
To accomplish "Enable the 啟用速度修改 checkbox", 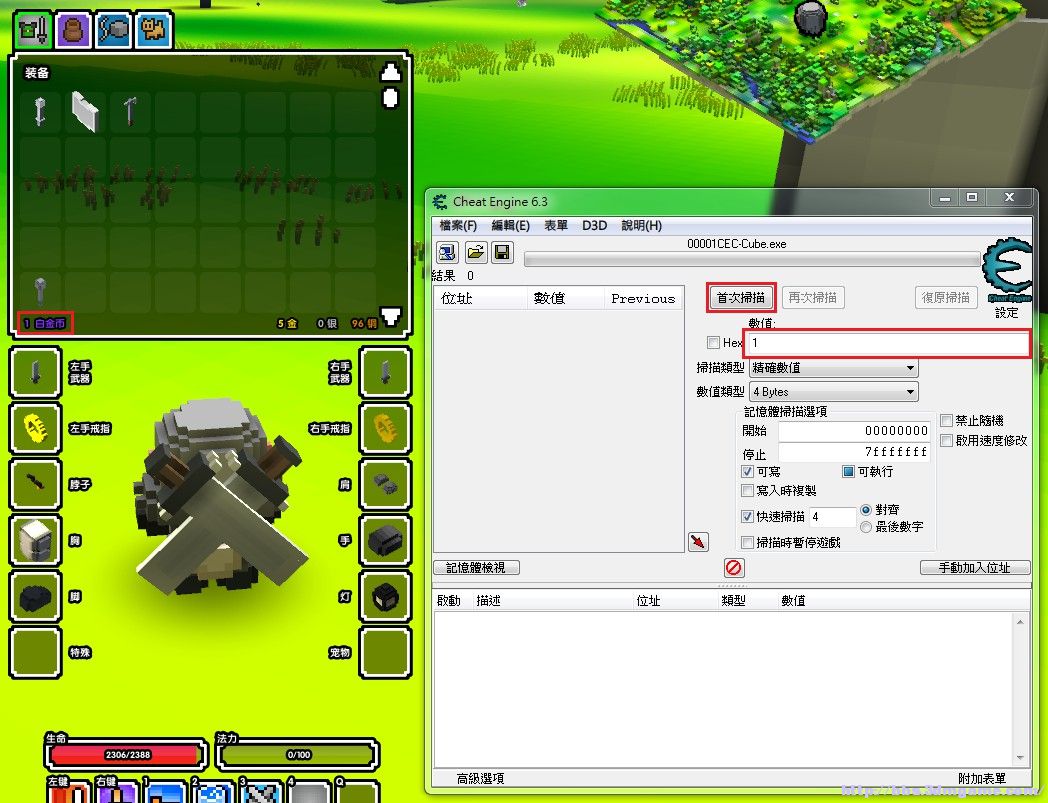I will coord(946,441).
